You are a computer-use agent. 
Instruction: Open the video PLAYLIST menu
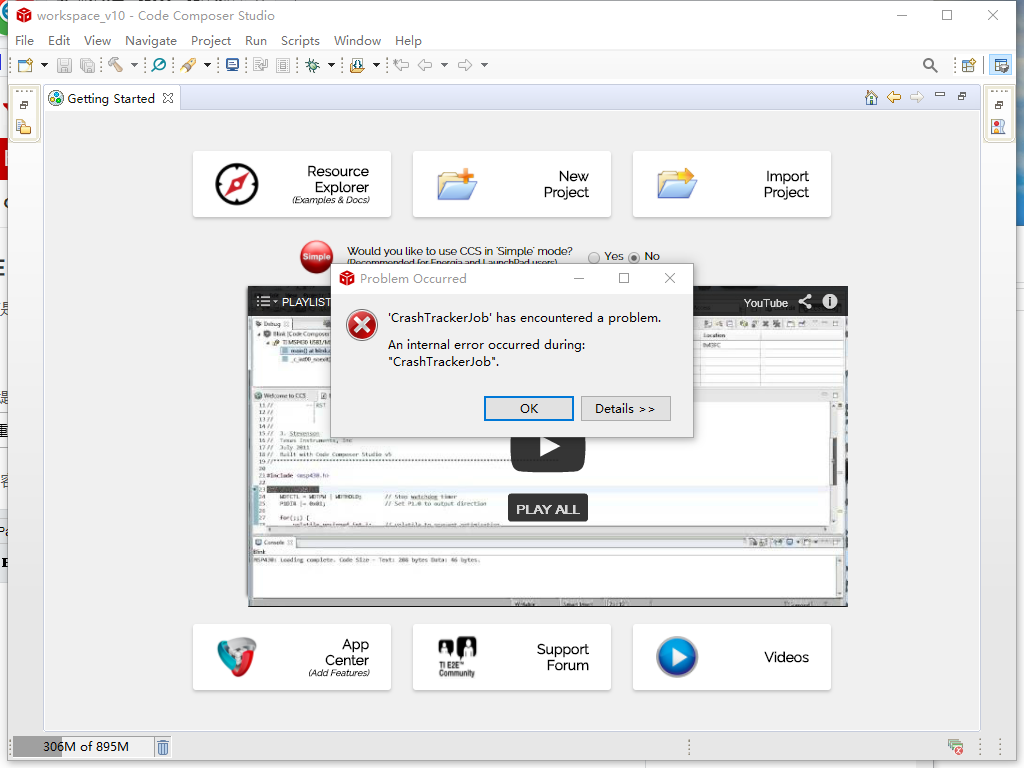(x=293, y=302)
